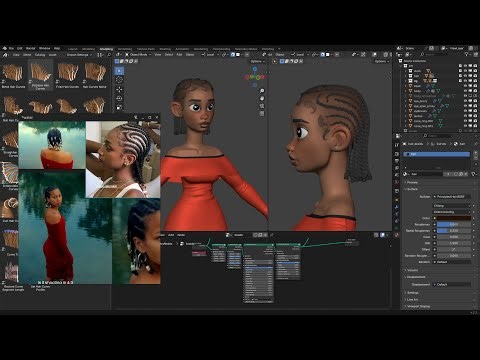Expand the Volume panel

(x=412, y=270)
